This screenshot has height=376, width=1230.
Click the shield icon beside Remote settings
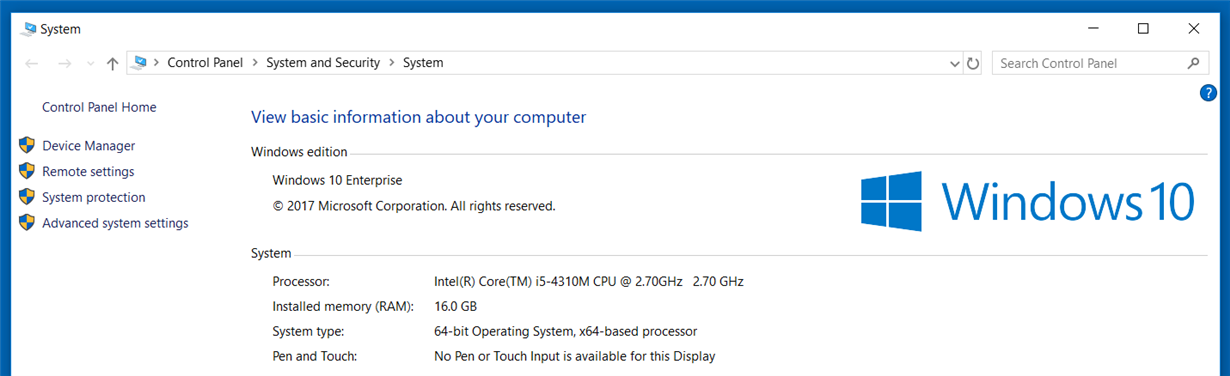[x=27, y=171]
